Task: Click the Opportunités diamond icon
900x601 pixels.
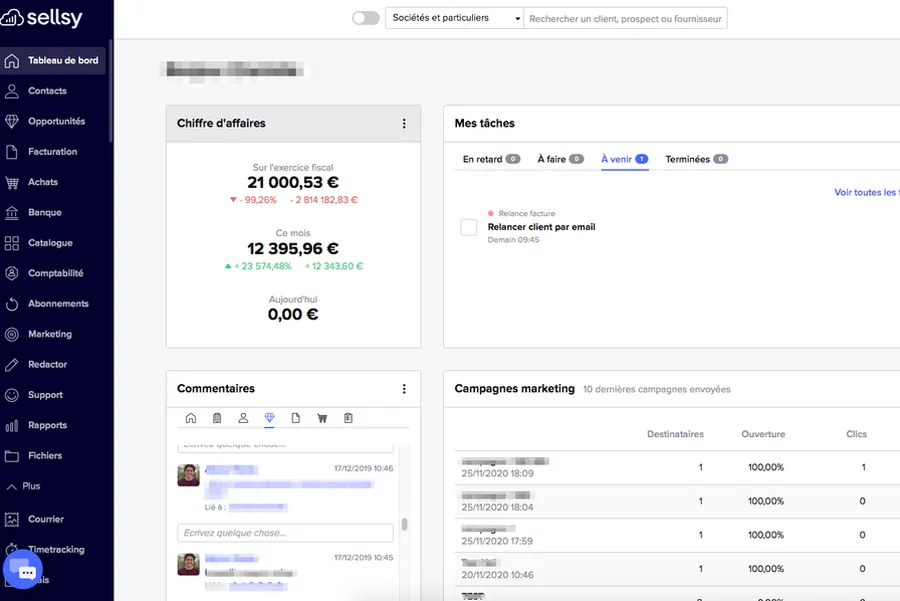Action: click(x=11, y=121)
